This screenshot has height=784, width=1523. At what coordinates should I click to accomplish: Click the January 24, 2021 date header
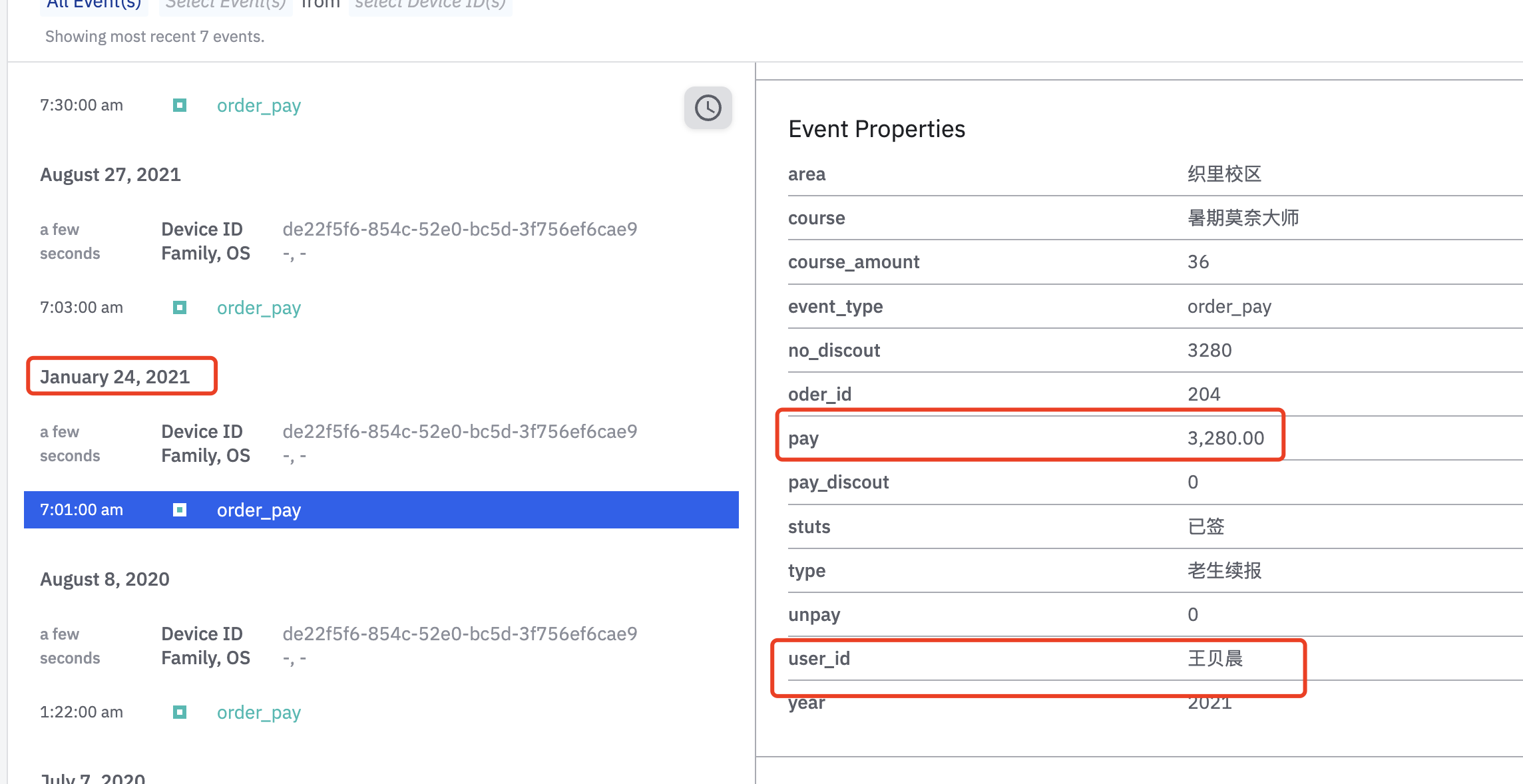tap(115, 377)
